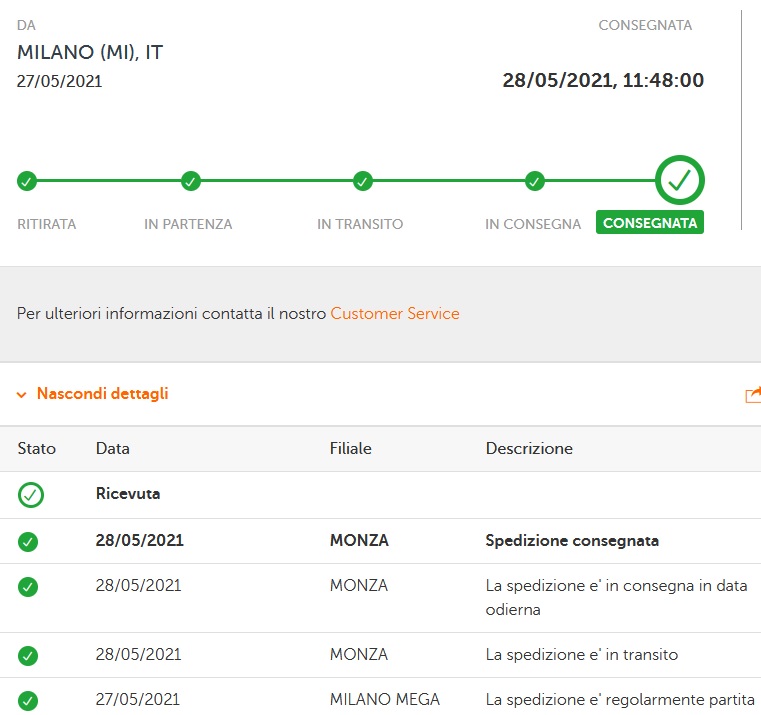
Task: Click the green Consegnata status badge
Action: pyautogui.click(x=650, y=223)
